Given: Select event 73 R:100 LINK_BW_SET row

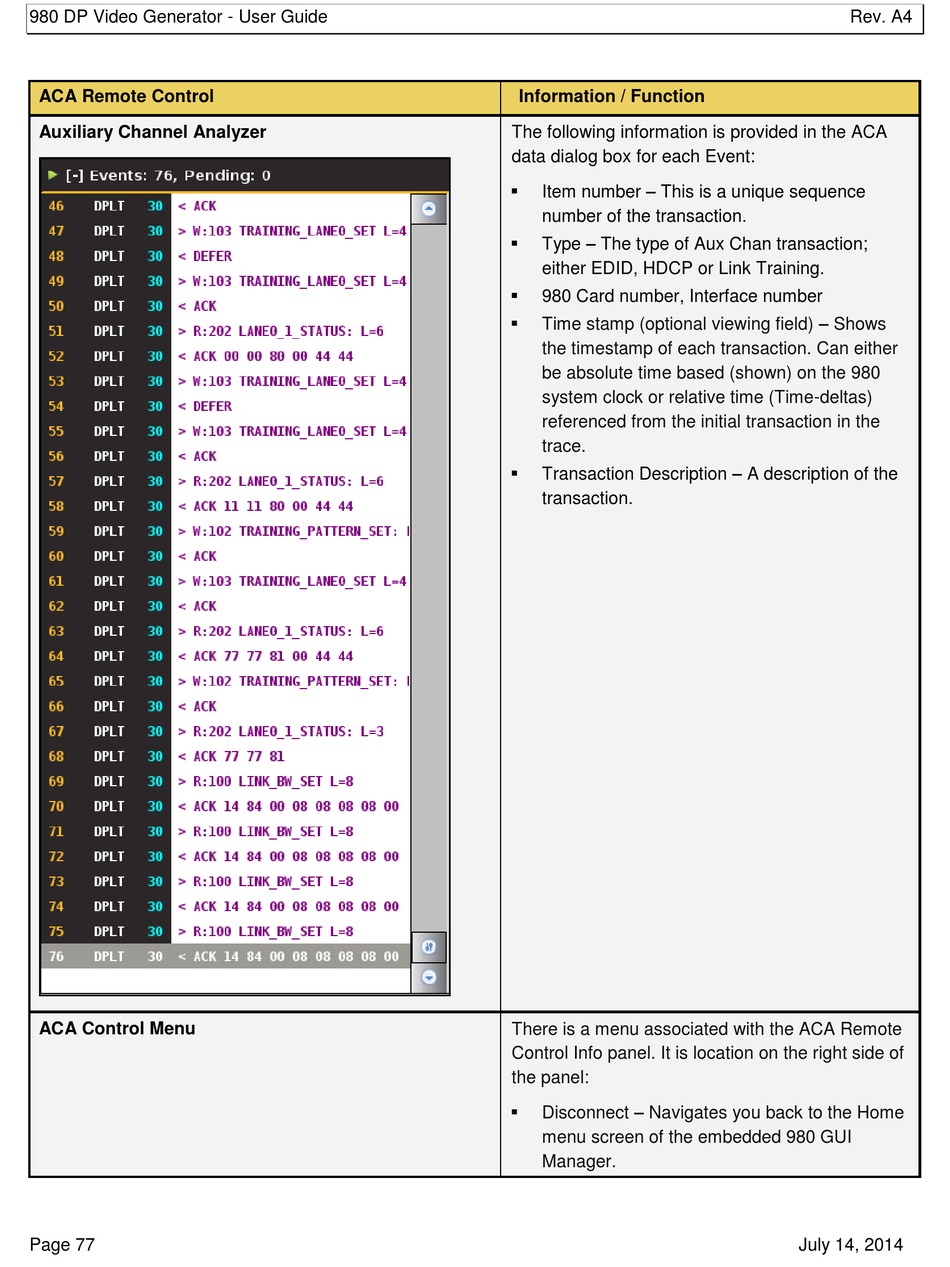Looking at the screenshot, I should coord(226,881).
